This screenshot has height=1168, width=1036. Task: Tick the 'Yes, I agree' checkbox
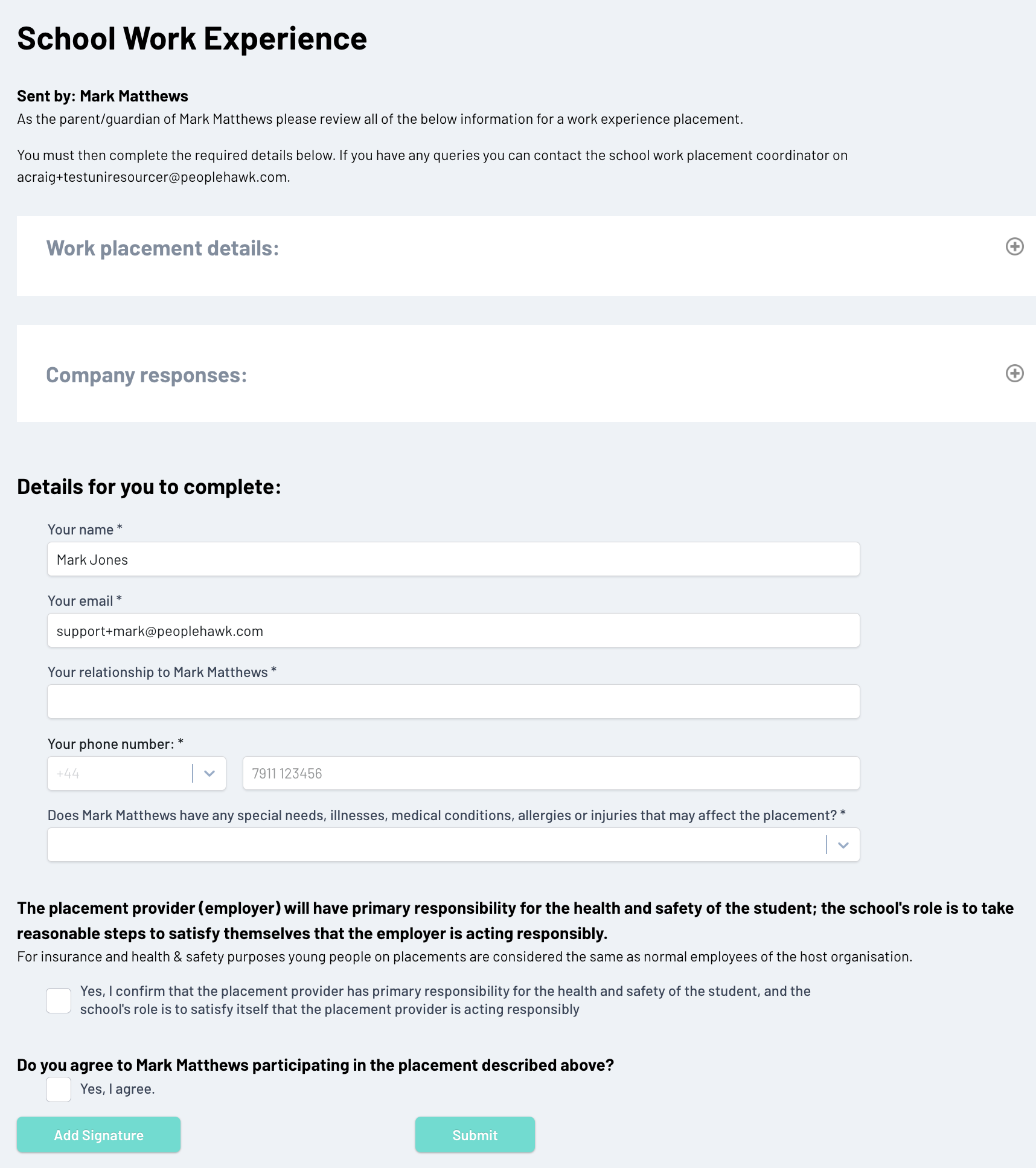[59, 1089]
